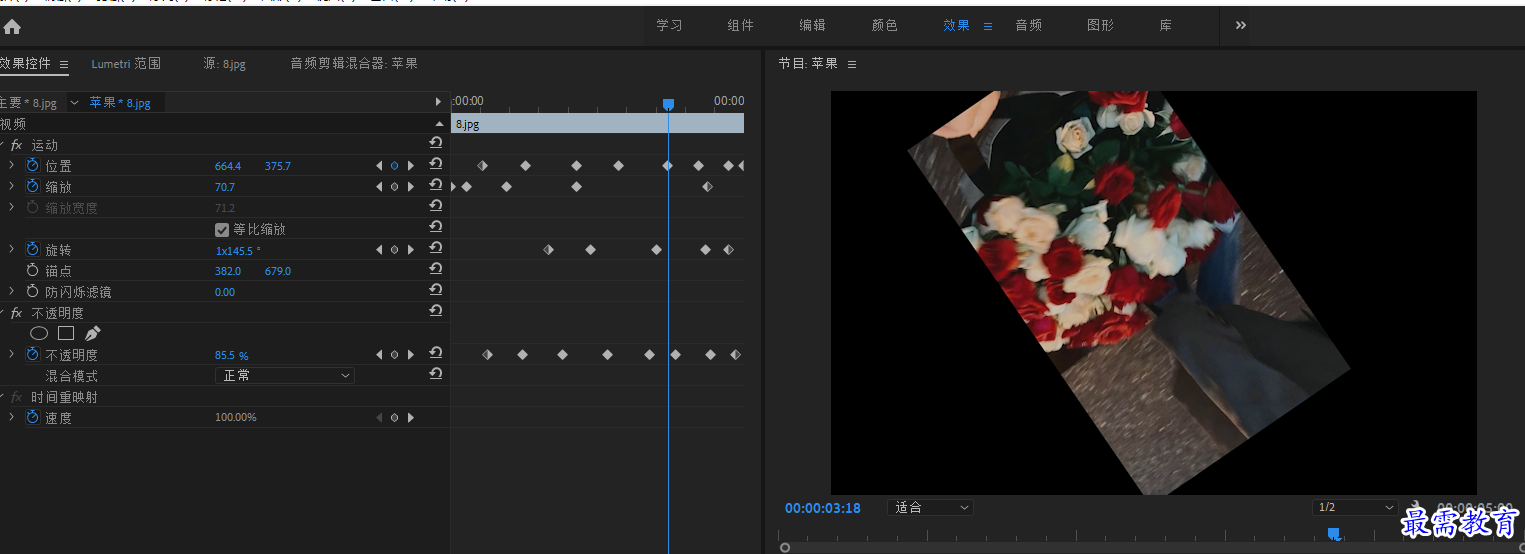Switch to the 学习 workspace
The image size is (1525, 554).
coord(669,26)
